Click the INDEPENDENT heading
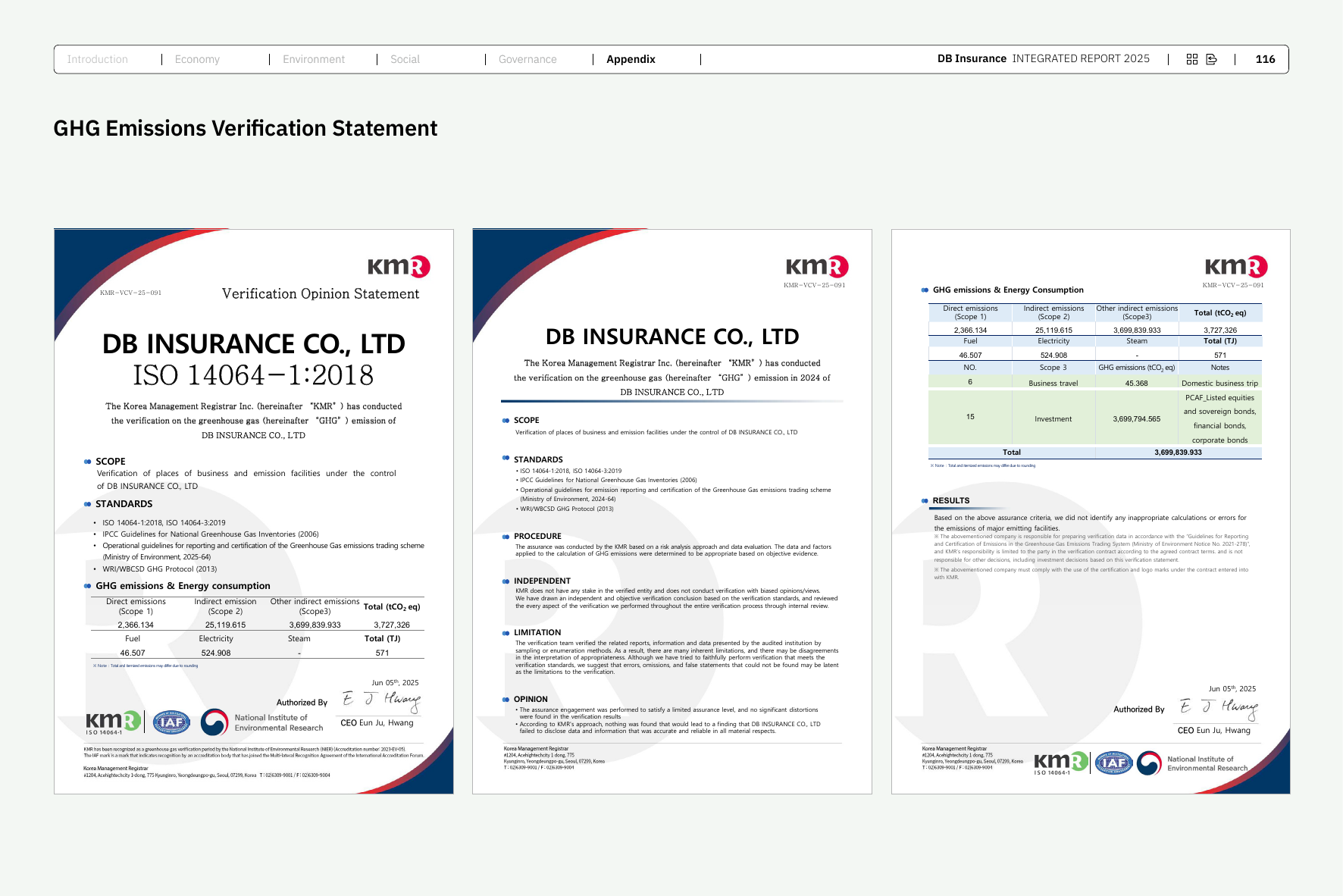 pyautogui.click(x=542, y=581)
